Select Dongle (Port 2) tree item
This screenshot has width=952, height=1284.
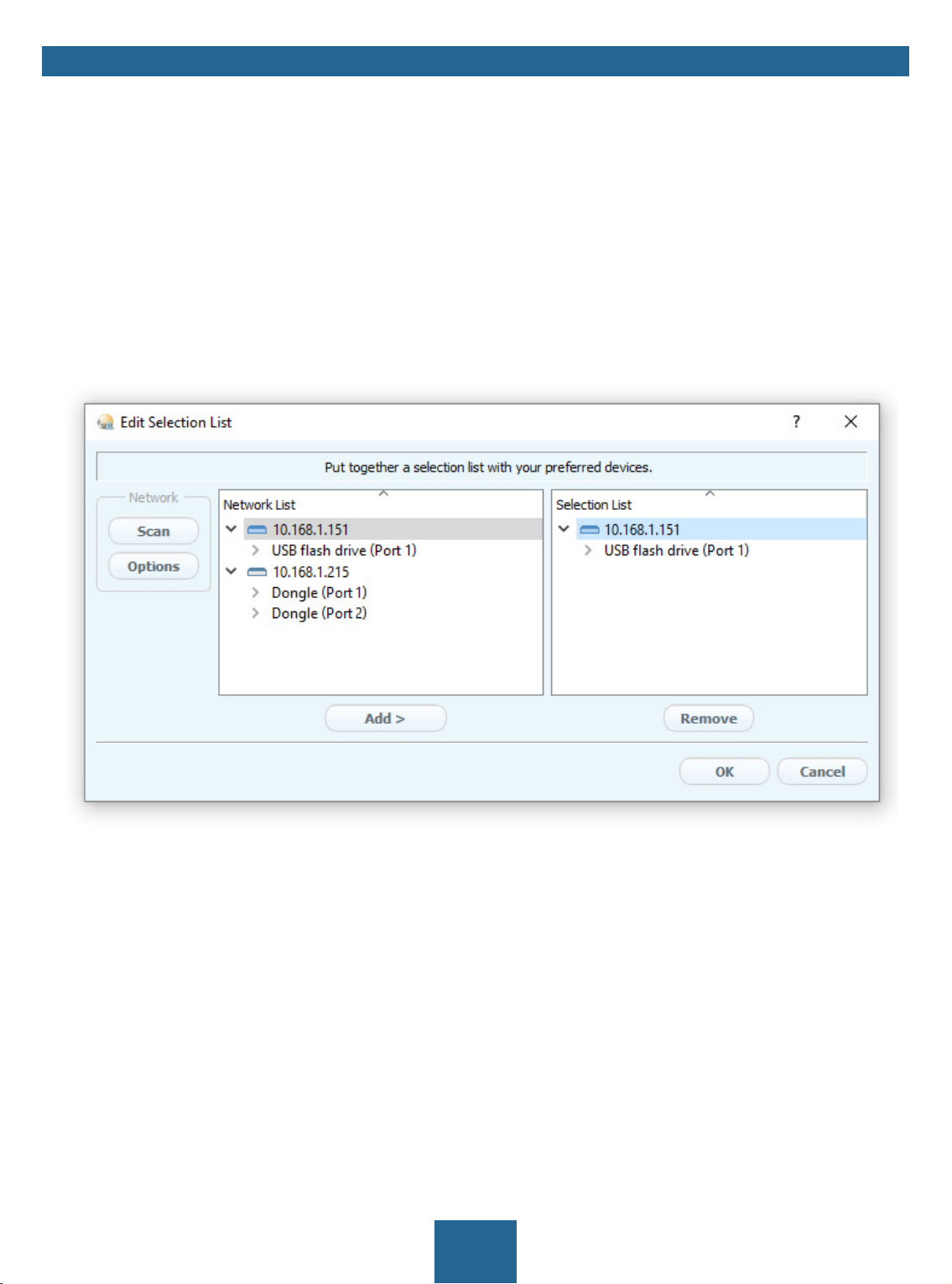[319, 613]
